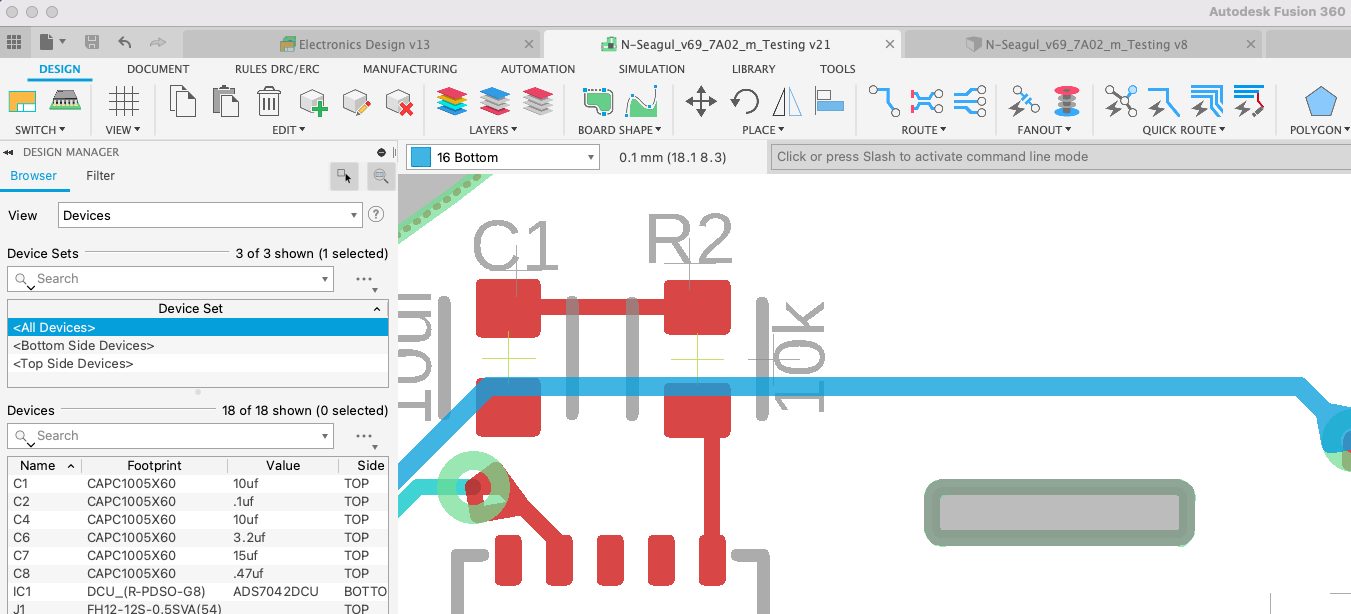Open the FANOUT dropdown menu
Viewport: 1351px width, 614px height.
pyautogui.click(x=1044, y=130)
